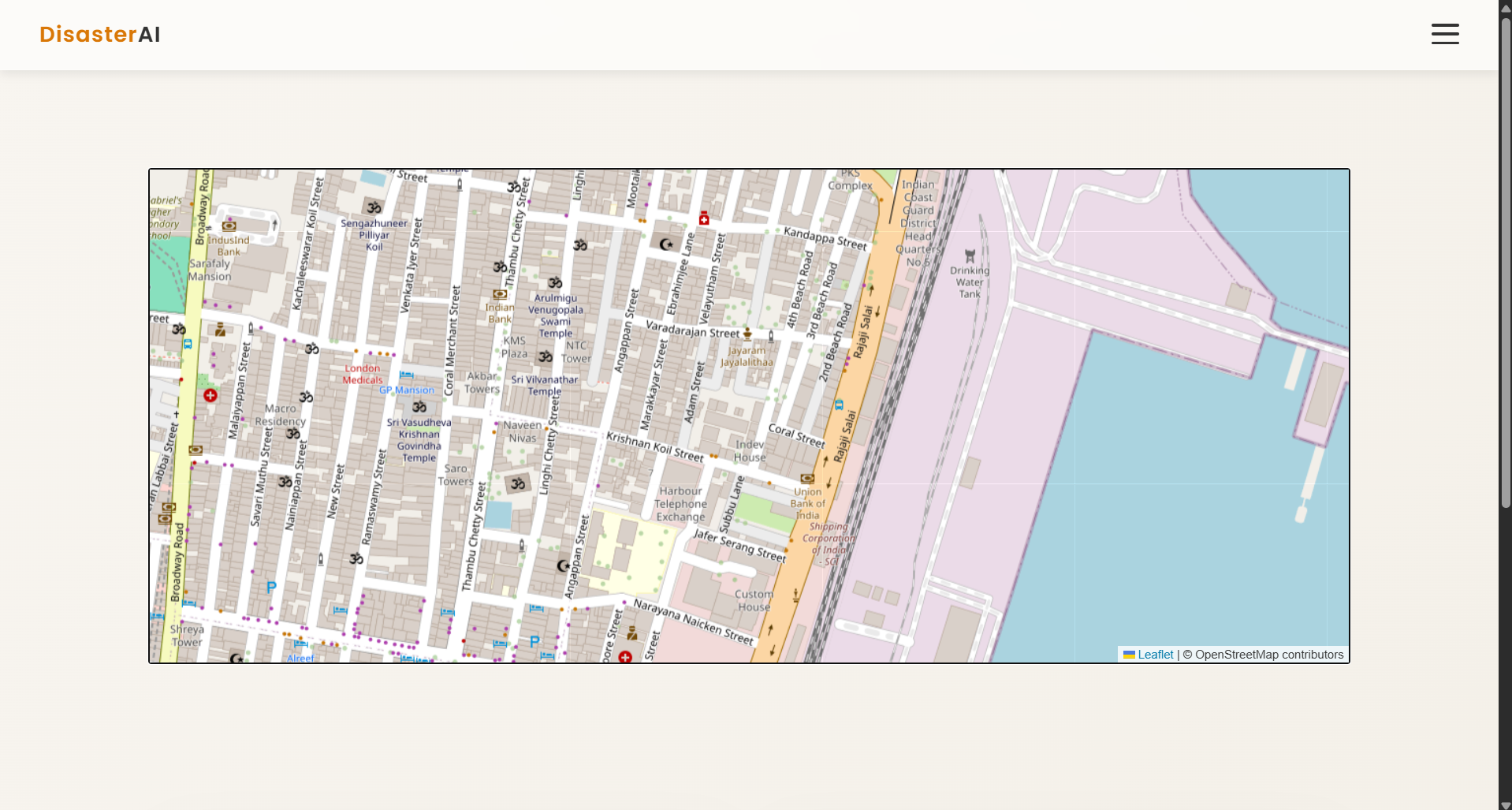Open the hamburger navigation menu
This screenshot has height=810, width=1512.
(1445, 34)
